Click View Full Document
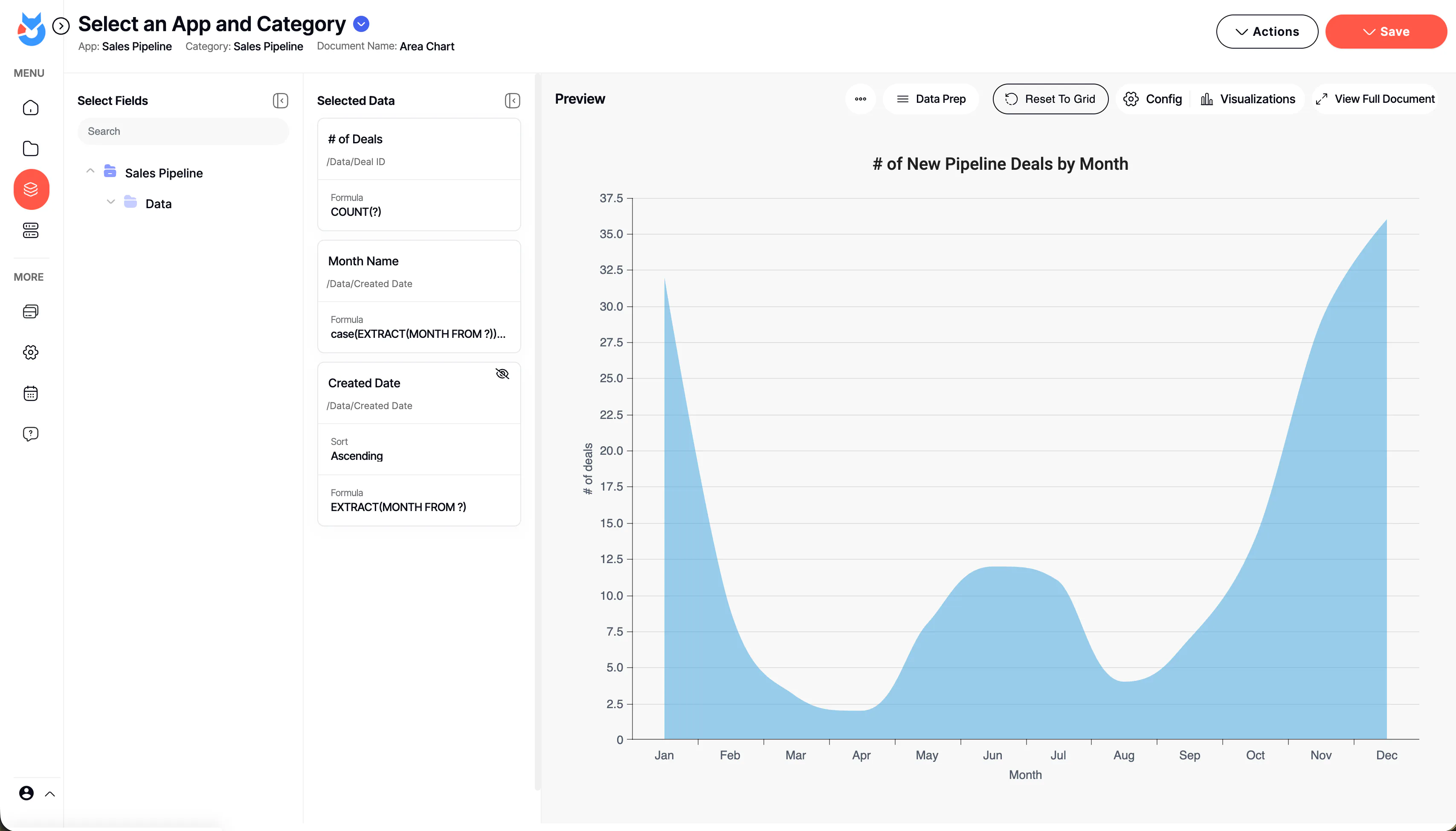Image resolution: width=1456 pixels, height=831 pixels. point(1375,99)
